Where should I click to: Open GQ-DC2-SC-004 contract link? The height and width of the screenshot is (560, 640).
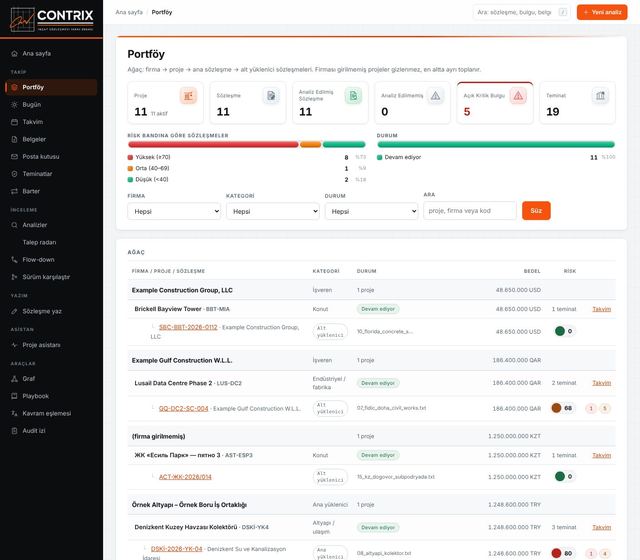[x=183, y=409]
